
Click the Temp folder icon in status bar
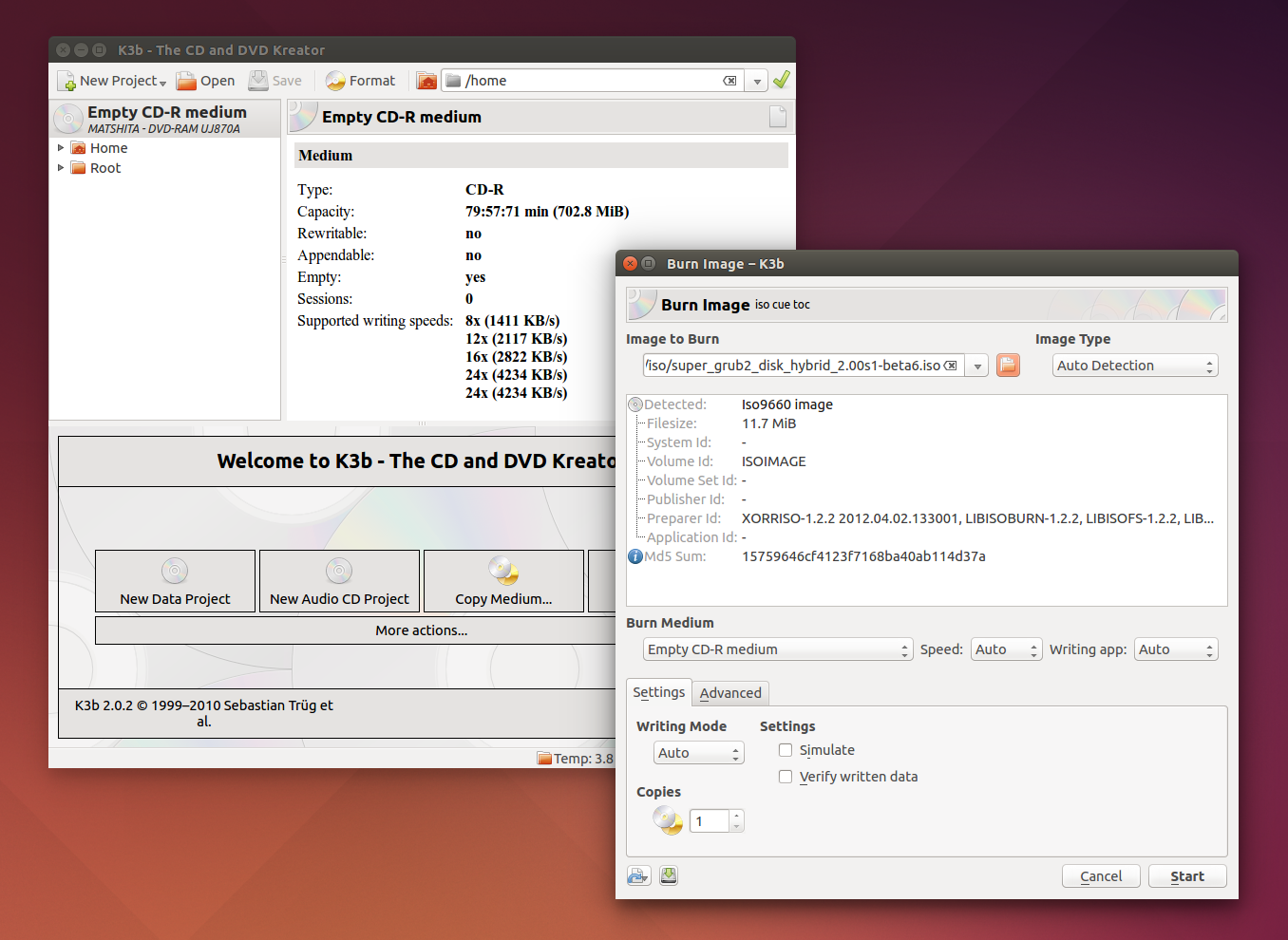coord(544,759)
